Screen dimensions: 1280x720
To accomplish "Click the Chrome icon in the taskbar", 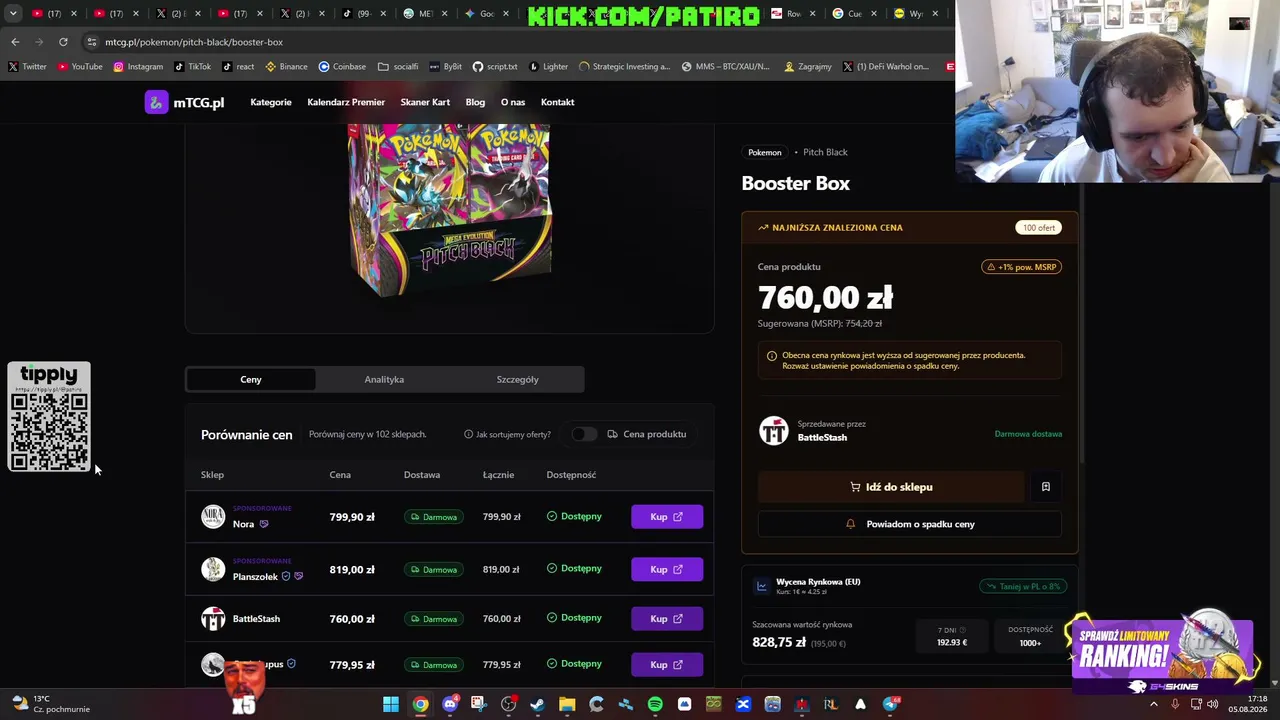I will [x=420, y=704].
